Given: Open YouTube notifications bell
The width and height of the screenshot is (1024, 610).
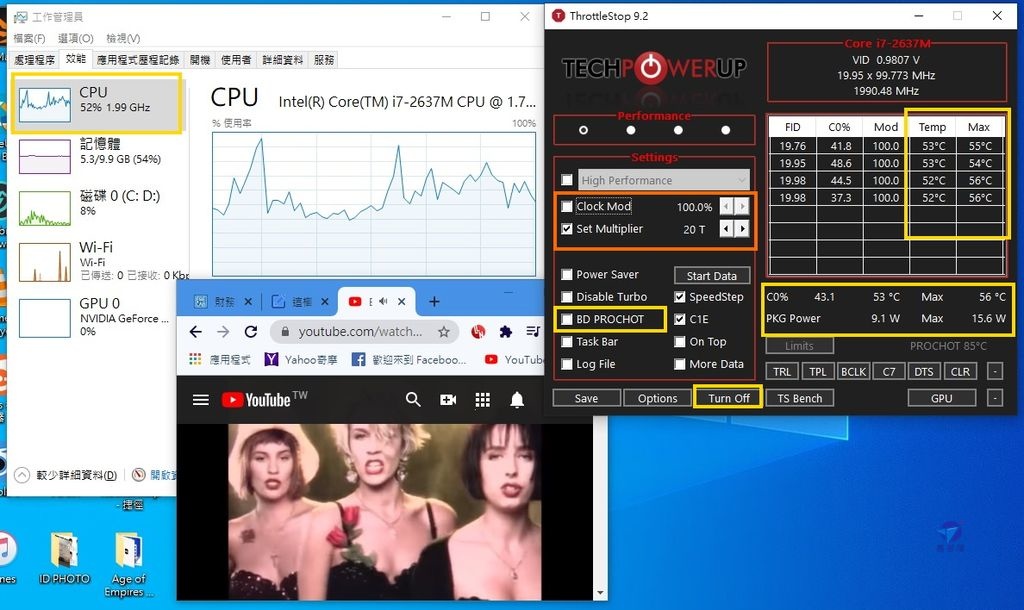Looking at the screenshot, I should point(518,399).
